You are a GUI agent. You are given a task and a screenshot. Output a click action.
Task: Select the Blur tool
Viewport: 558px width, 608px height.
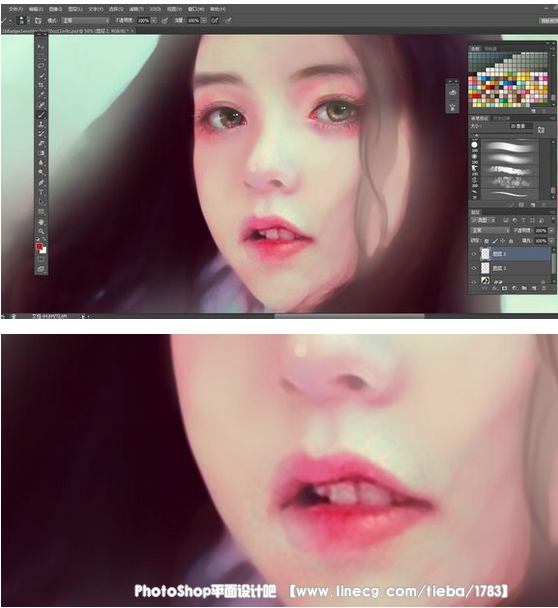(41, 162)
